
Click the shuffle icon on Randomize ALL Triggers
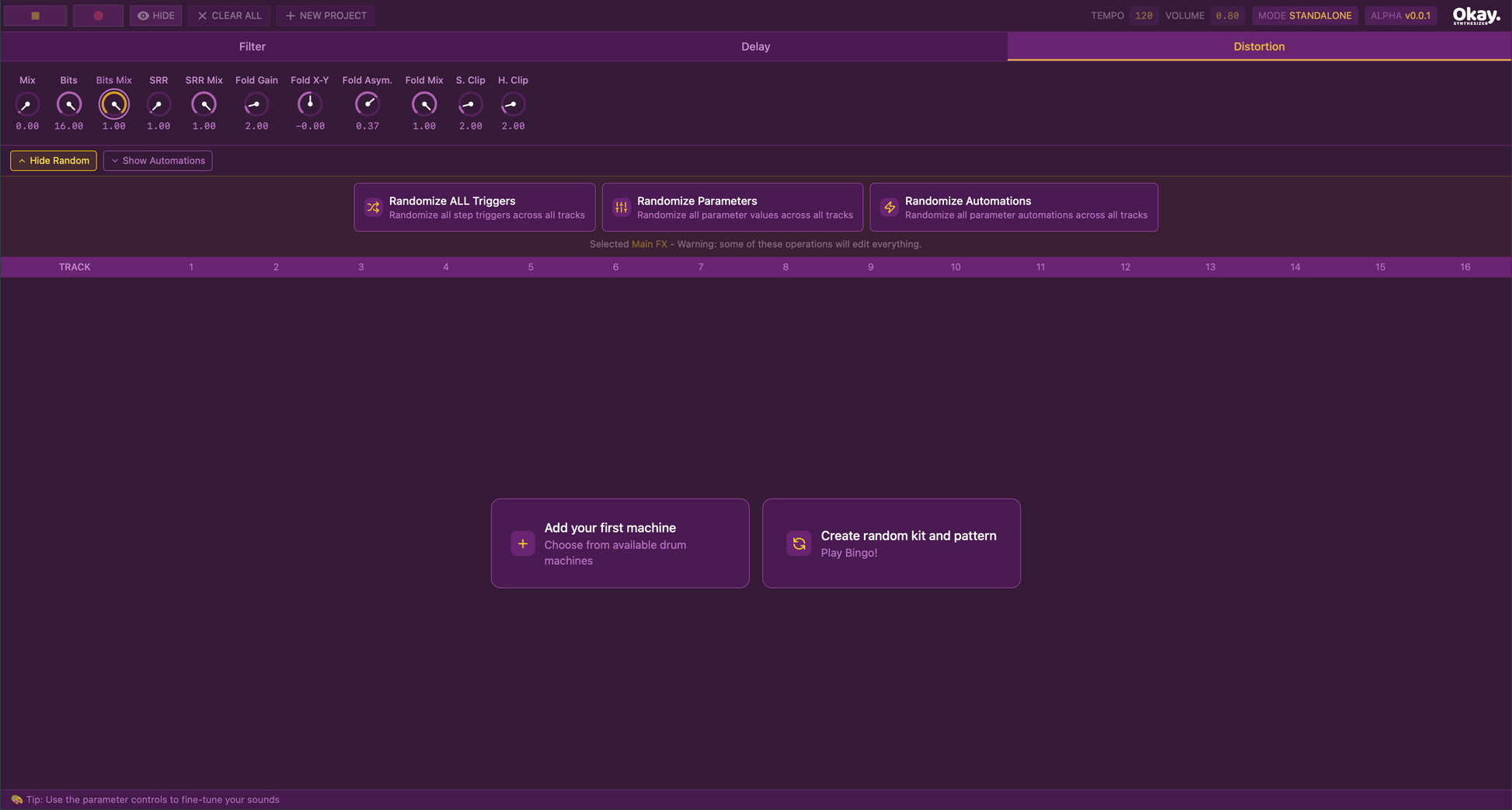[x=373, y=208]
